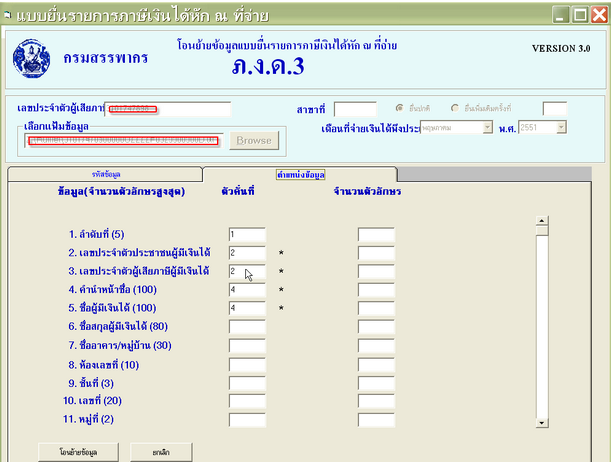Focus the สาขาที่ branch number field

[355, 109]
